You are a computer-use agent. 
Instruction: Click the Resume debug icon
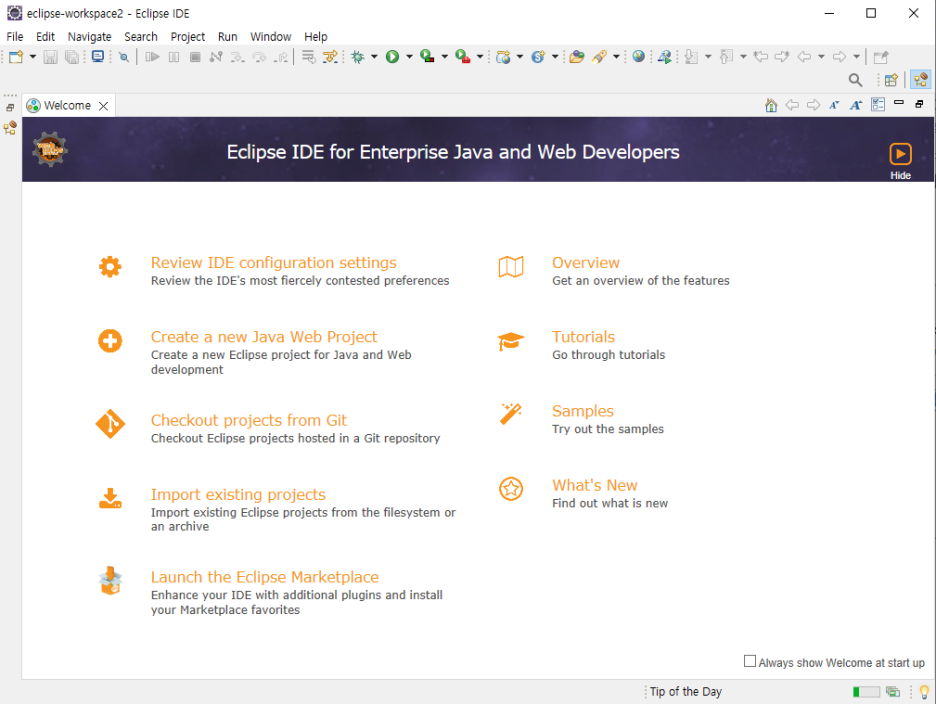pyautogui.click(x=152, y=57)
